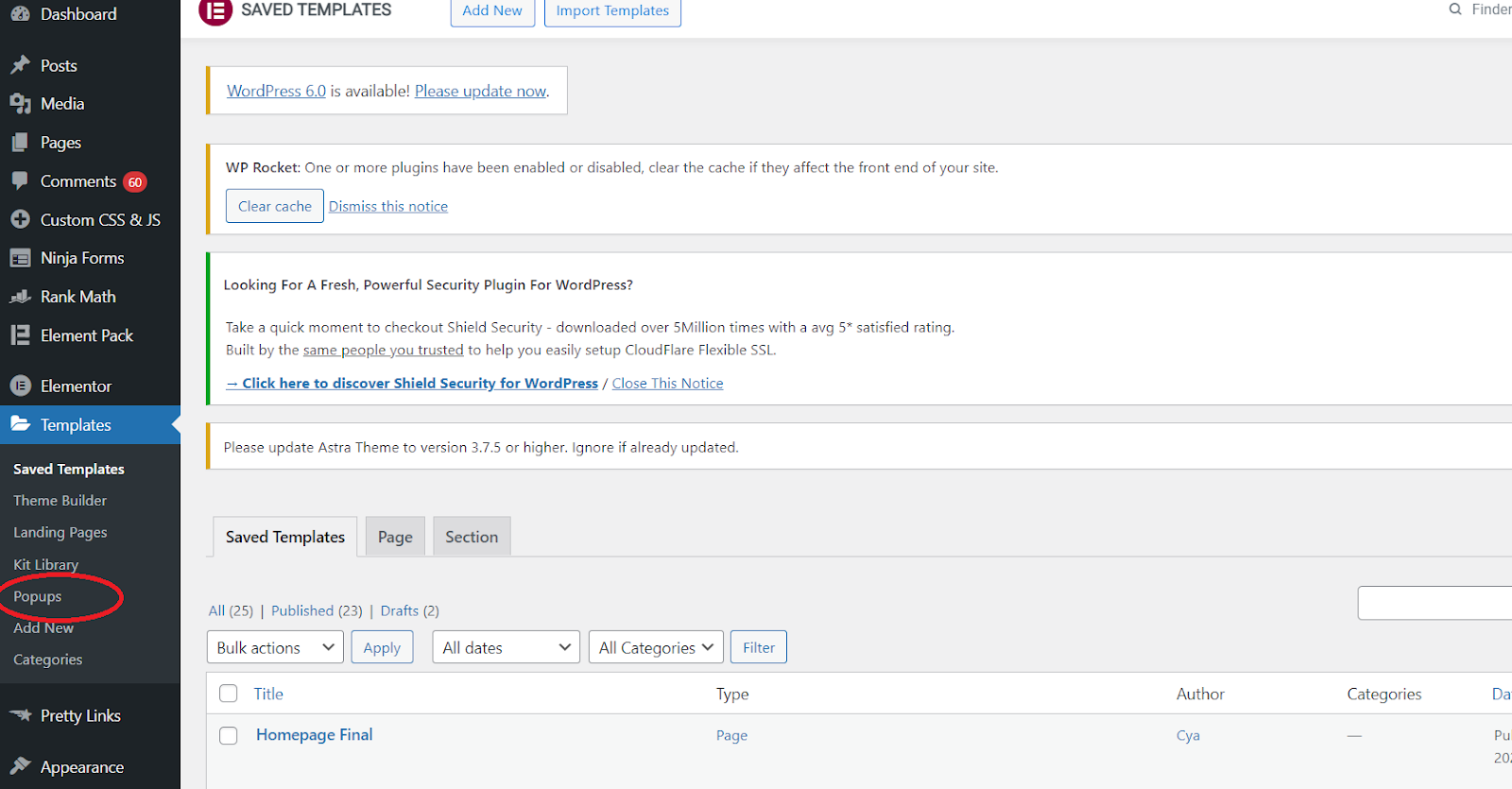Open the All dates dropdown
The height and width of the screenshot is (789, 1512).
[507, 647]
